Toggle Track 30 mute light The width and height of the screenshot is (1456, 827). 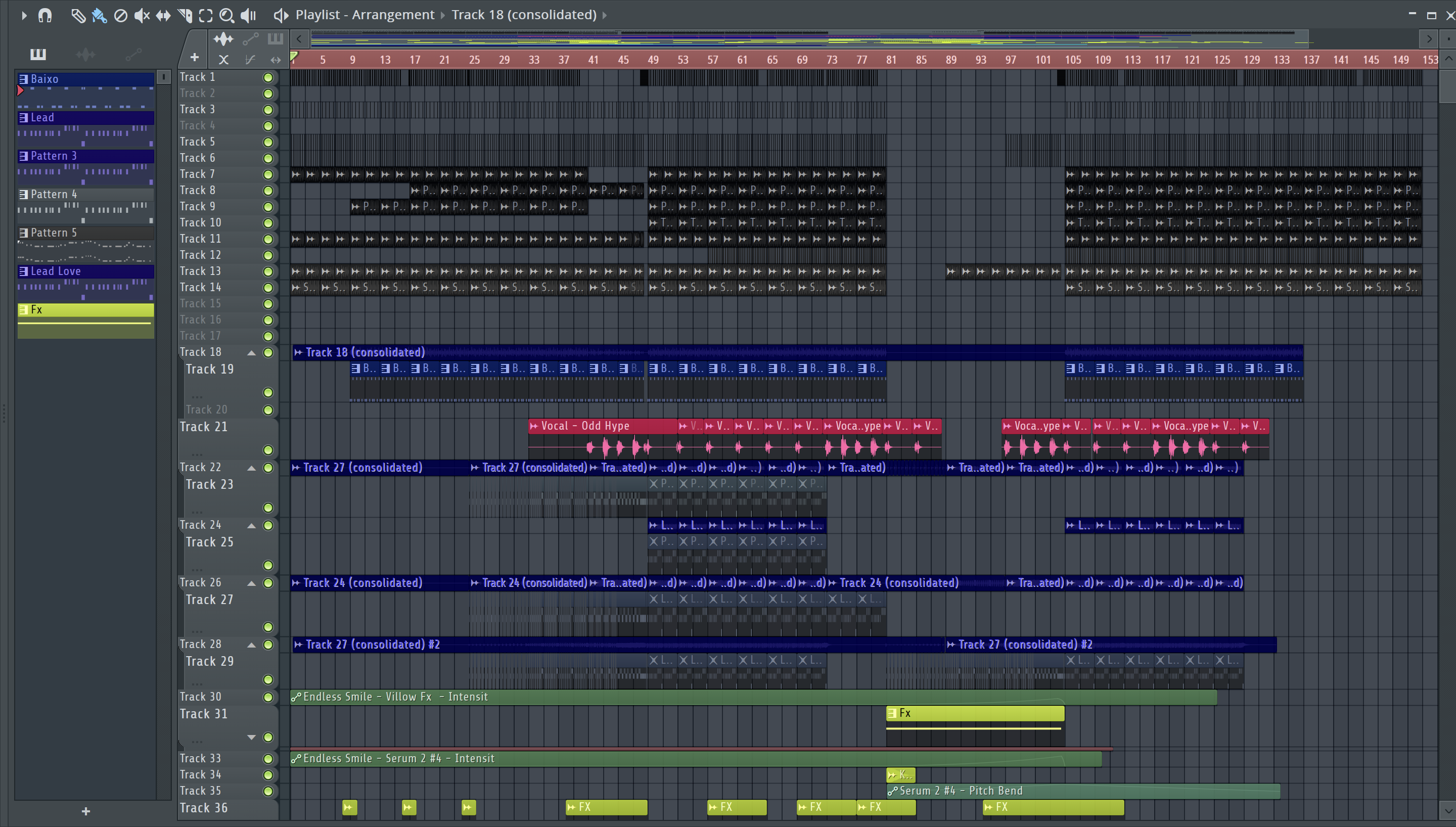[x=268, y=697]
